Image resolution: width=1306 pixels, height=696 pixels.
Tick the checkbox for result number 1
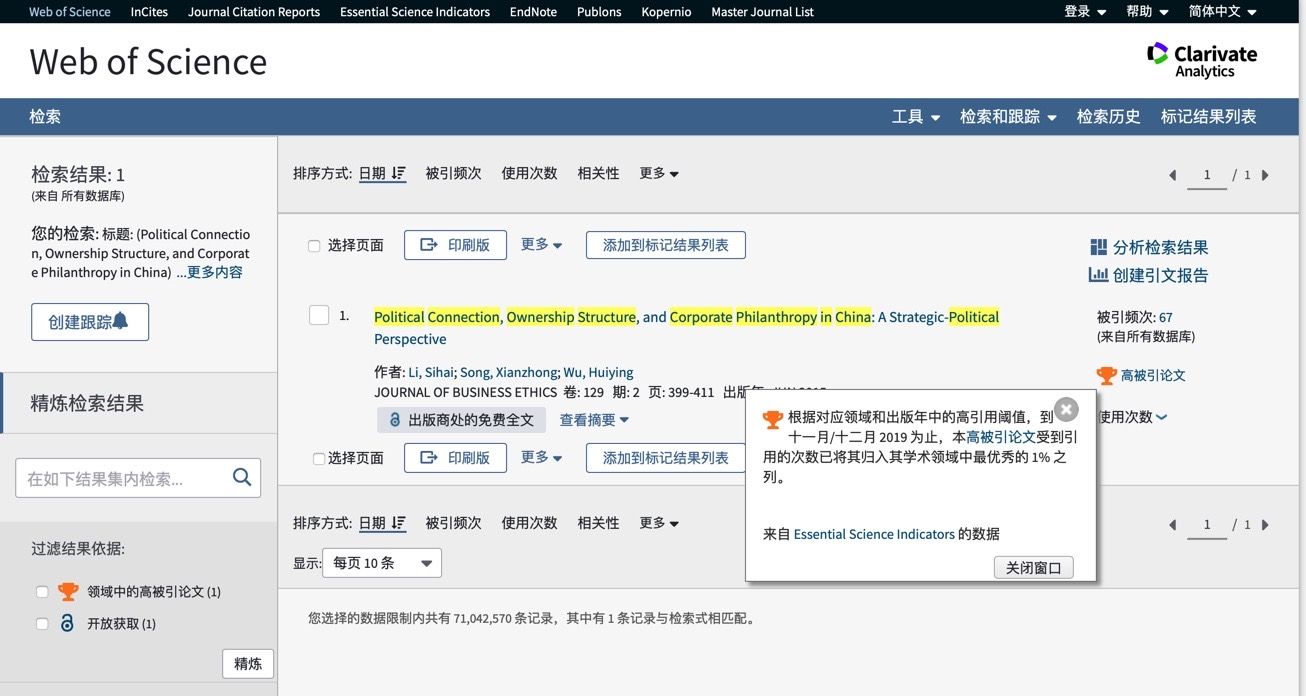[319, 316]
